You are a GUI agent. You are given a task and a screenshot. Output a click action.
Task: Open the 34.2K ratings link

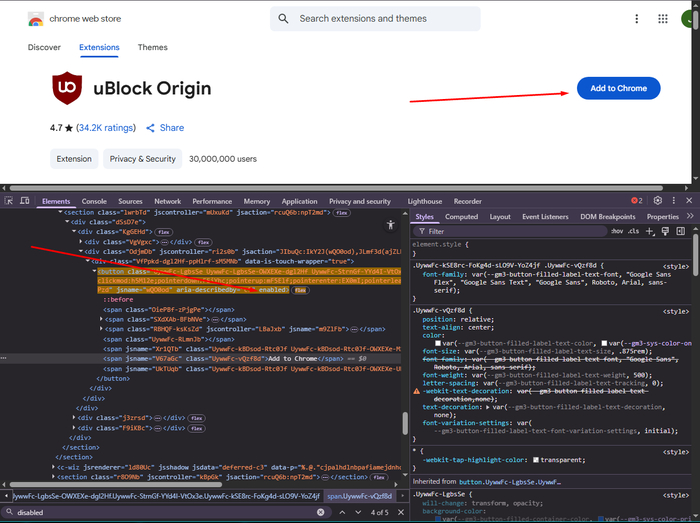click(x=106, y=128)
